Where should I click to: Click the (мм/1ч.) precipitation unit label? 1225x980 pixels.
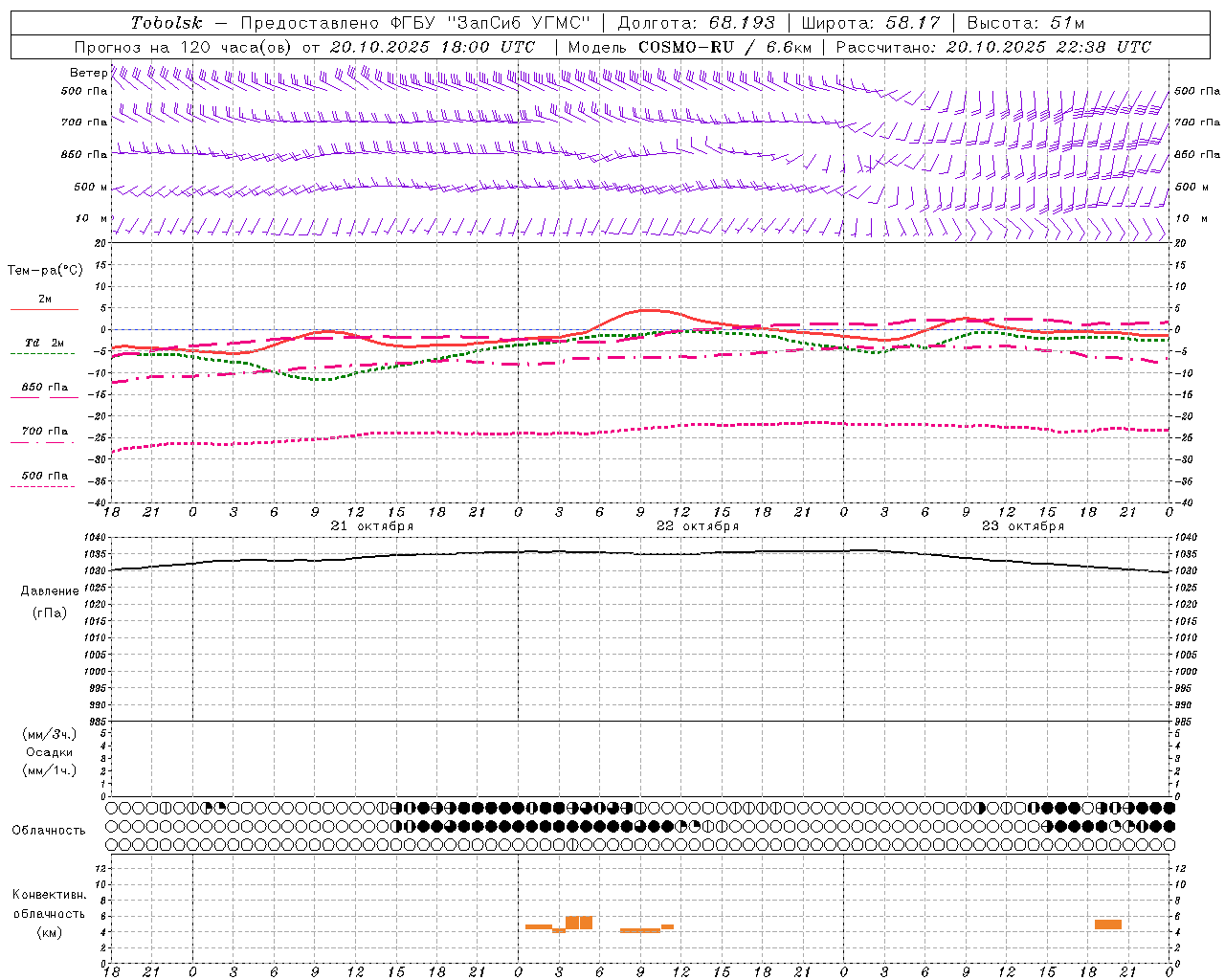pyautogui.click(x=50, y=770)
